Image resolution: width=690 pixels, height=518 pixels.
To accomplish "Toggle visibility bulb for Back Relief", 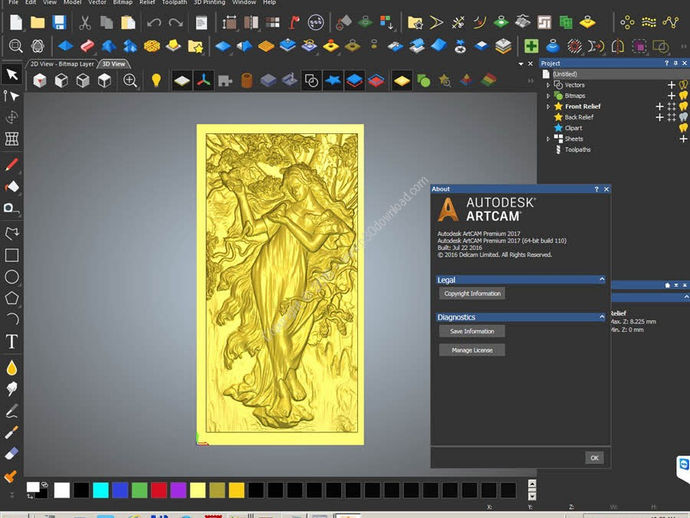I will 683,117.
